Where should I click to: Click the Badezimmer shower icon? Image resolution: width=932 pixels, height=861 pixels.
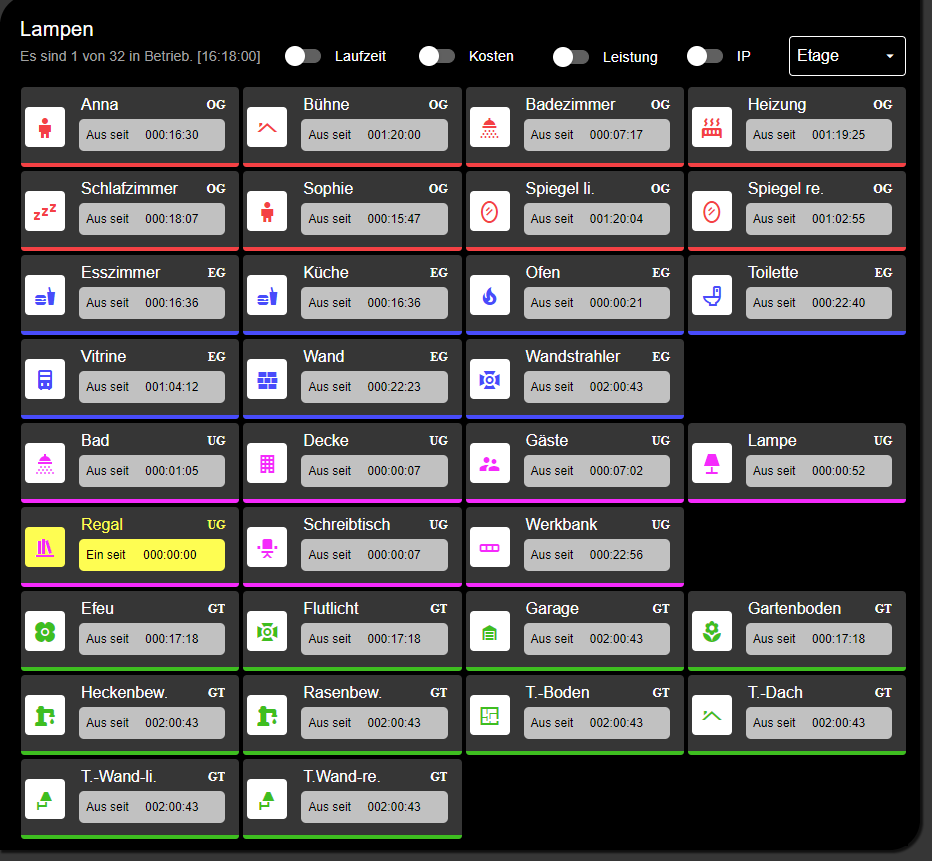click(x=490, y=127)
